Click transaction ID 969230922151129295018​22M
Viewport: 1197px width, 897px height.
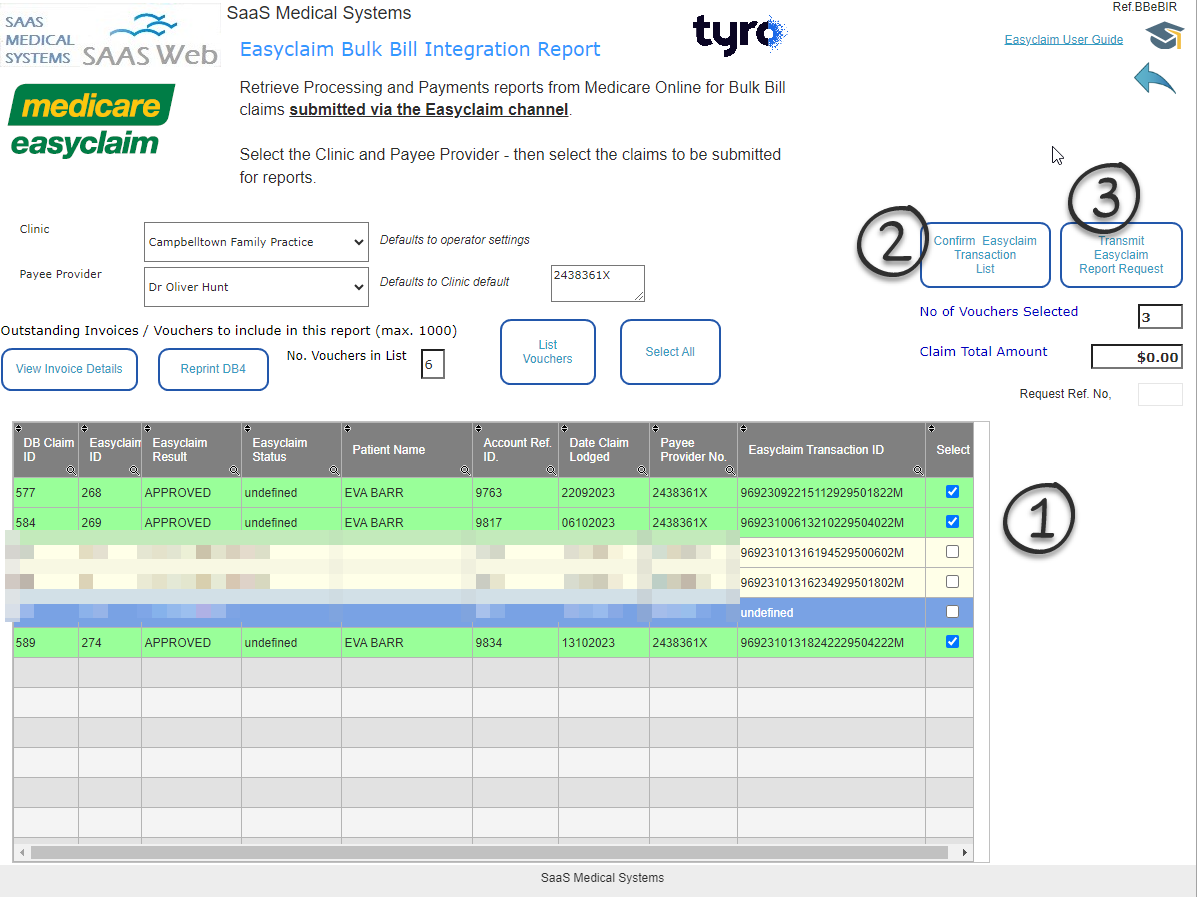[x=821, y=492]
